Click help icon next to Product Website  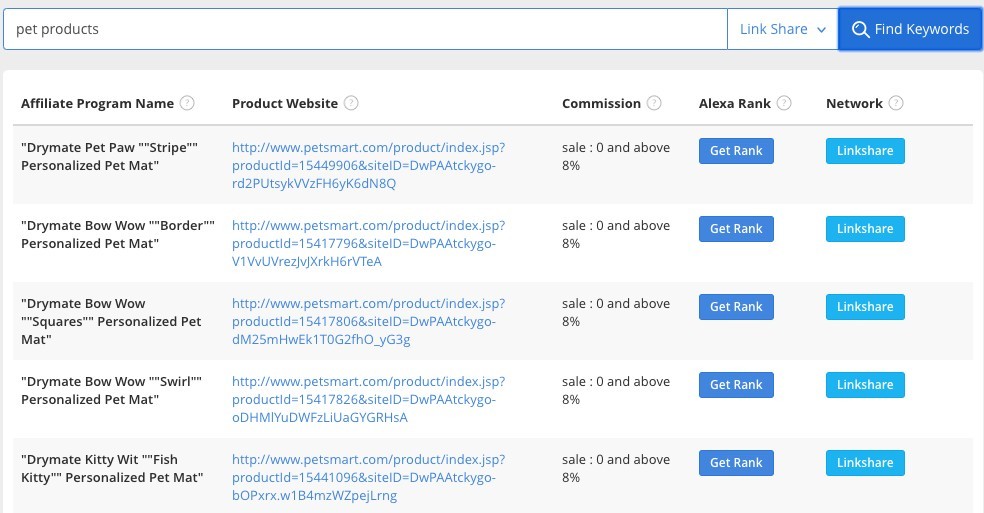[351, 103]
